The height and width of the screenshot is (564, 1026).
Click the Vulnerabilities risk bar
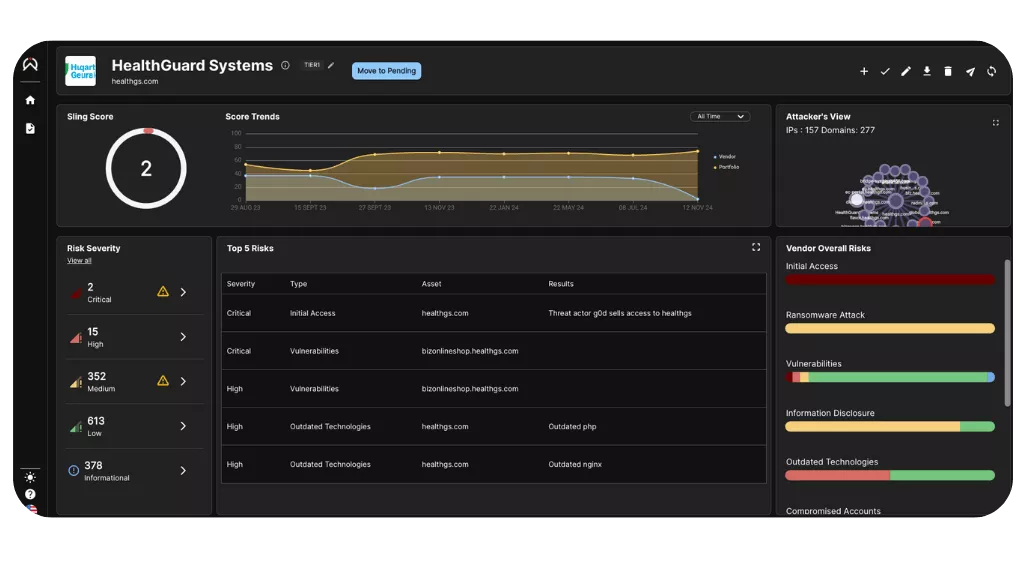(x=890, y=377)
